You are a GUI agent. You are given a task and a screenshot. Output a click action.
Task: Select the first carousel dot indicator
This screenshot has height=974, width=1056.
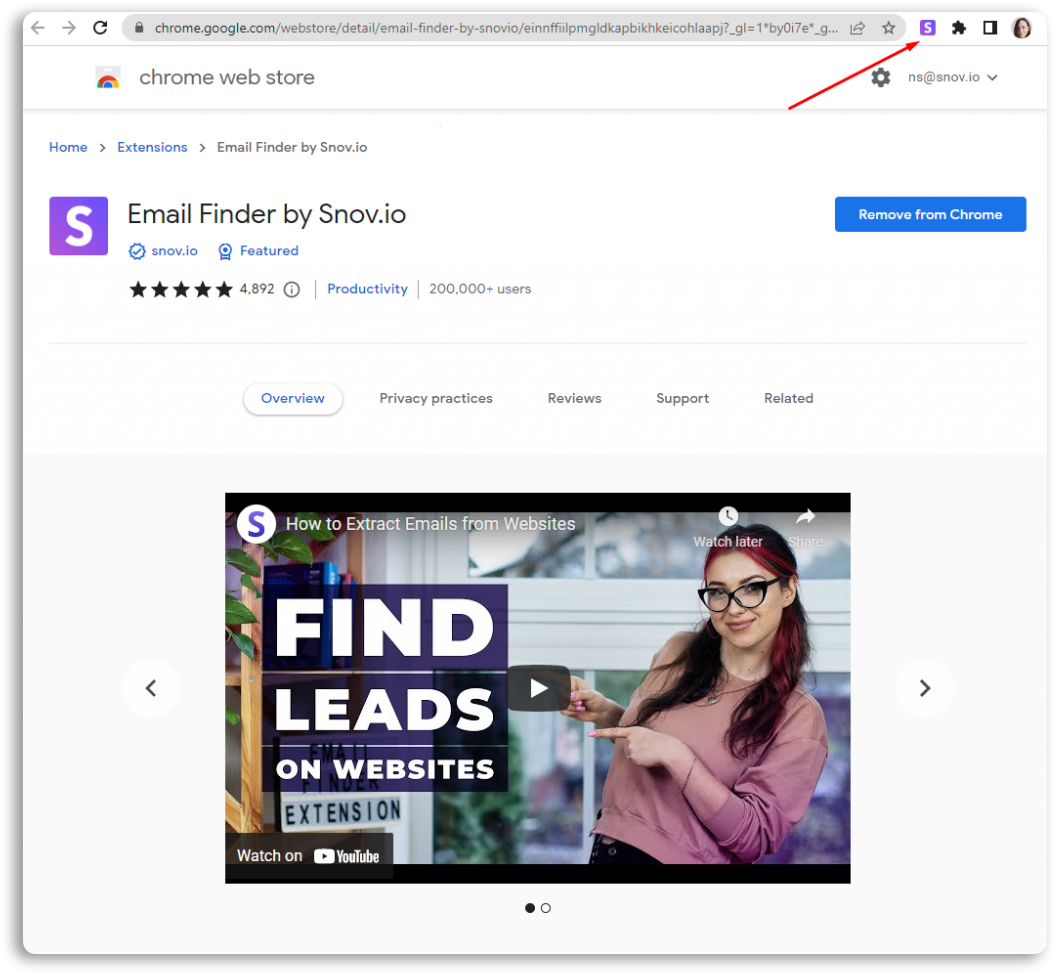530,908
